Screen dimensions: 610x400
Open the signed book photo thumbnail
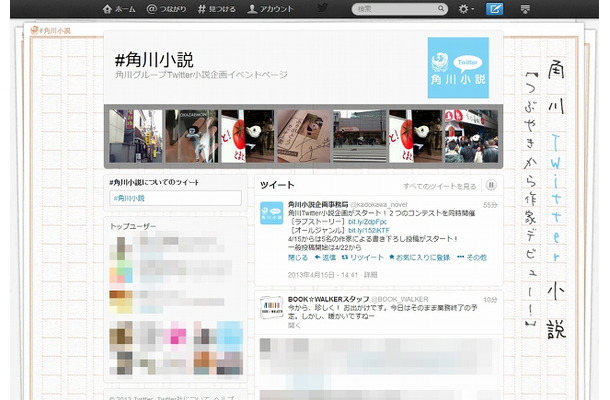click(303, 136)
